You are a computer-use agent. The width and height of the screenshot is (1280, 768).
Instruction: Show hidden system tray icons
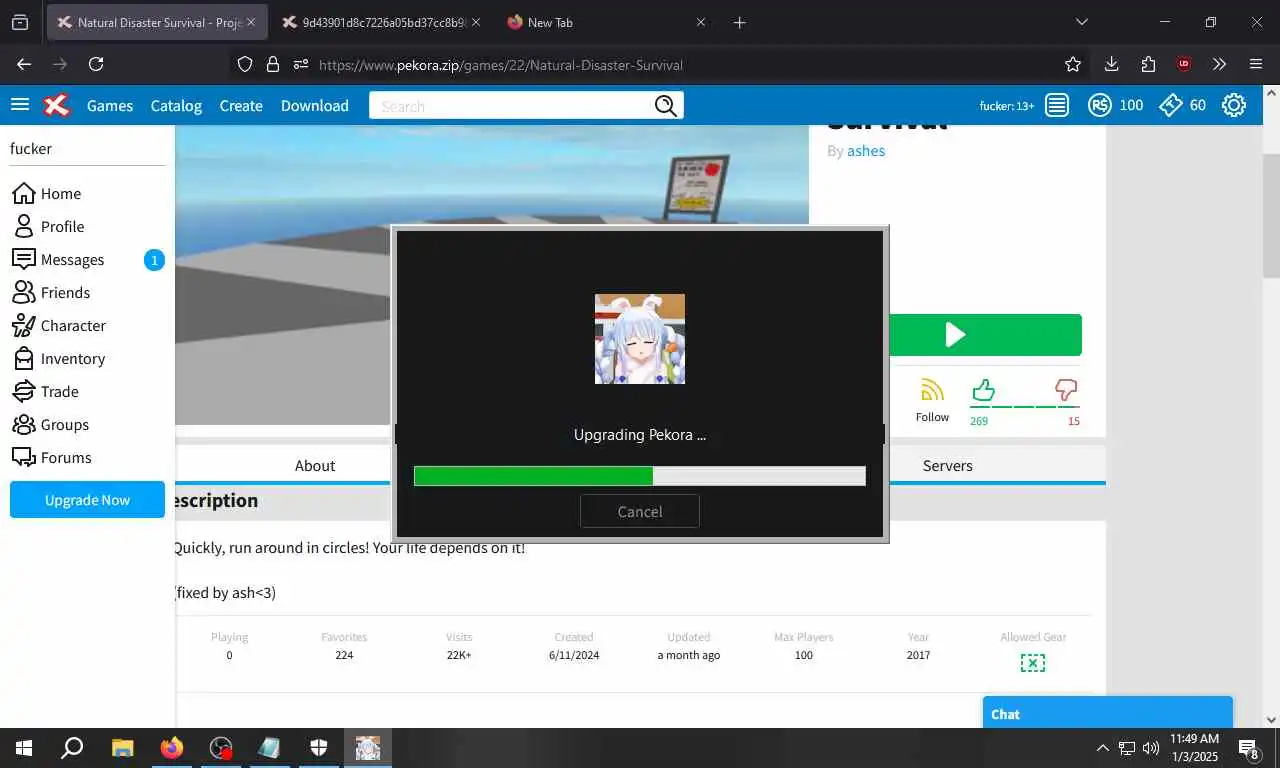(x=1103, y=747)
